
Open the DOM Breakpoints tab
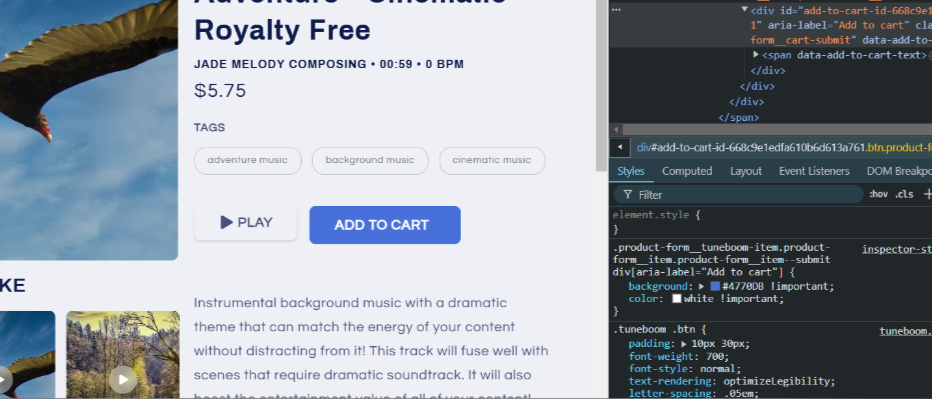coord(899,171)
